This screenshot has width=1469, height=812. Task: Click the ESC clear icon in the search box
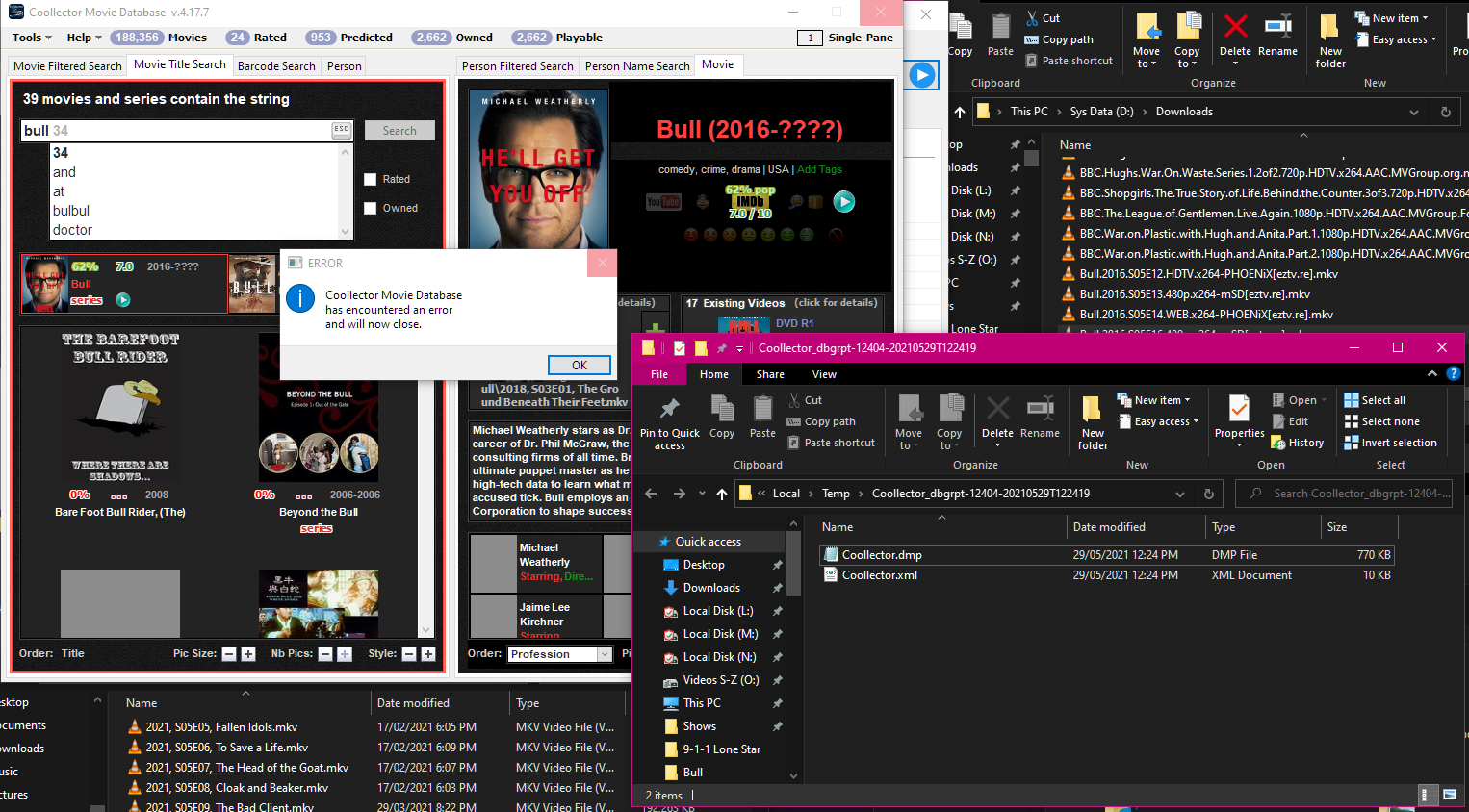point(341,130)
